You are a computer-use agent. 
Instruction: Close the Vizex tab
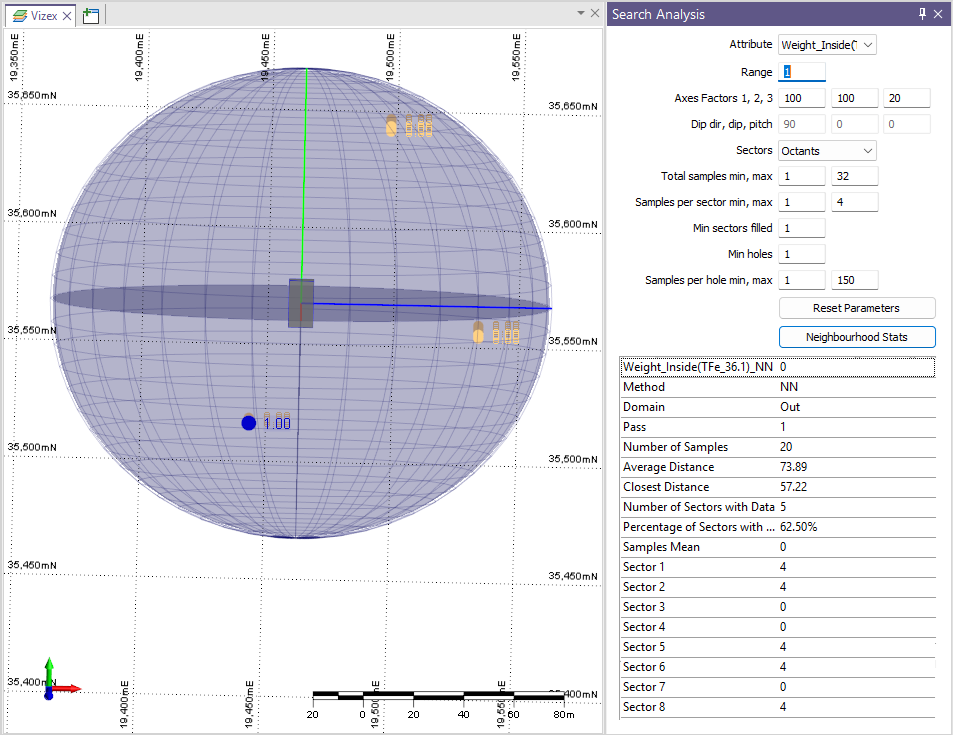[68, 15]
